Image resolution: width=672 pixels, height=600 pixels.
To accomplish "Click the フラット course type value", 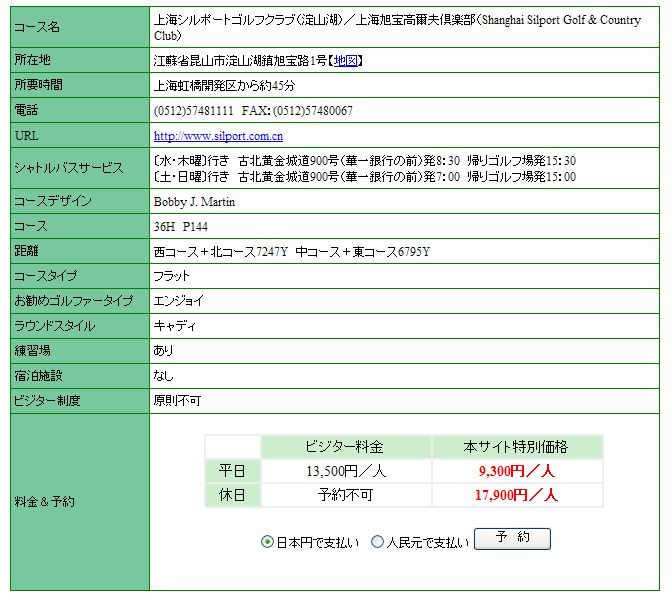I will point(171,276).
